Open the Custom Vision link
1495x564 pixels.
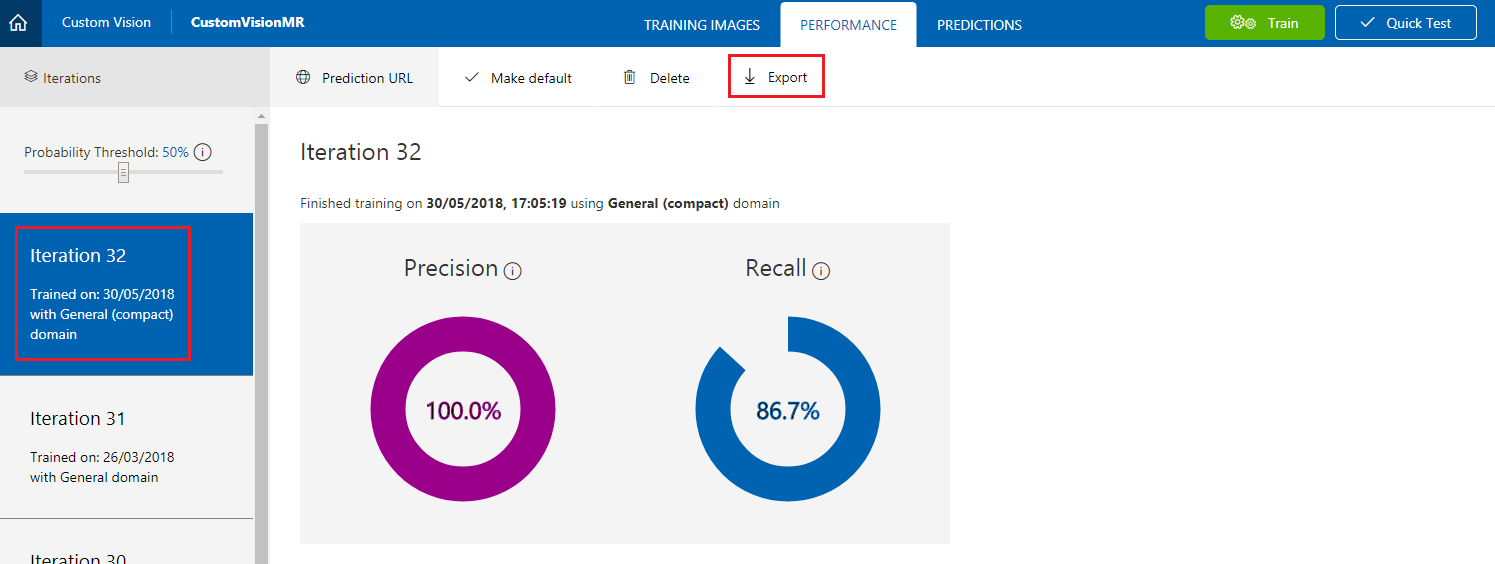[x=106, y=23]
